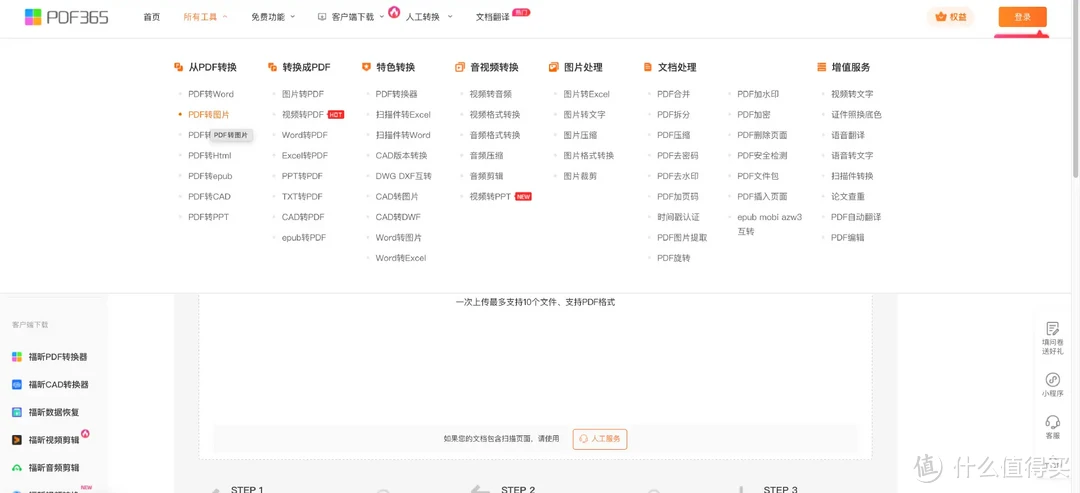This screenshot has height=493, width=1080.
Task: Open 福昕音频剪辑 via its sidebar icon
Action: click(17, 467)
